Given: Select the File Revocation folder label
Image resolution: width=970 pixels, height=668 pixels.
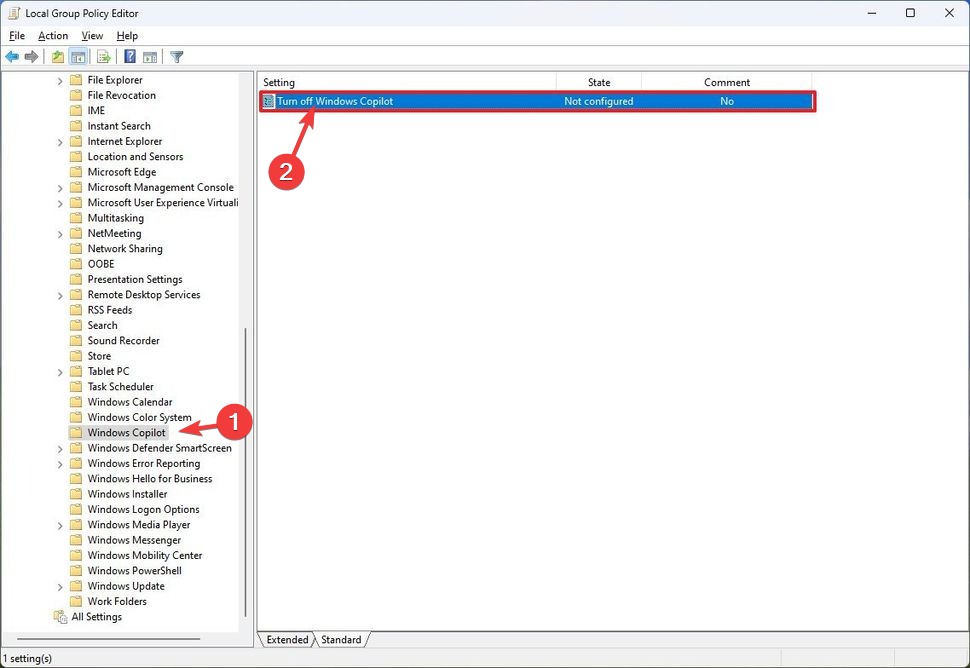Looking at the screenshot, I should (122, 95).
